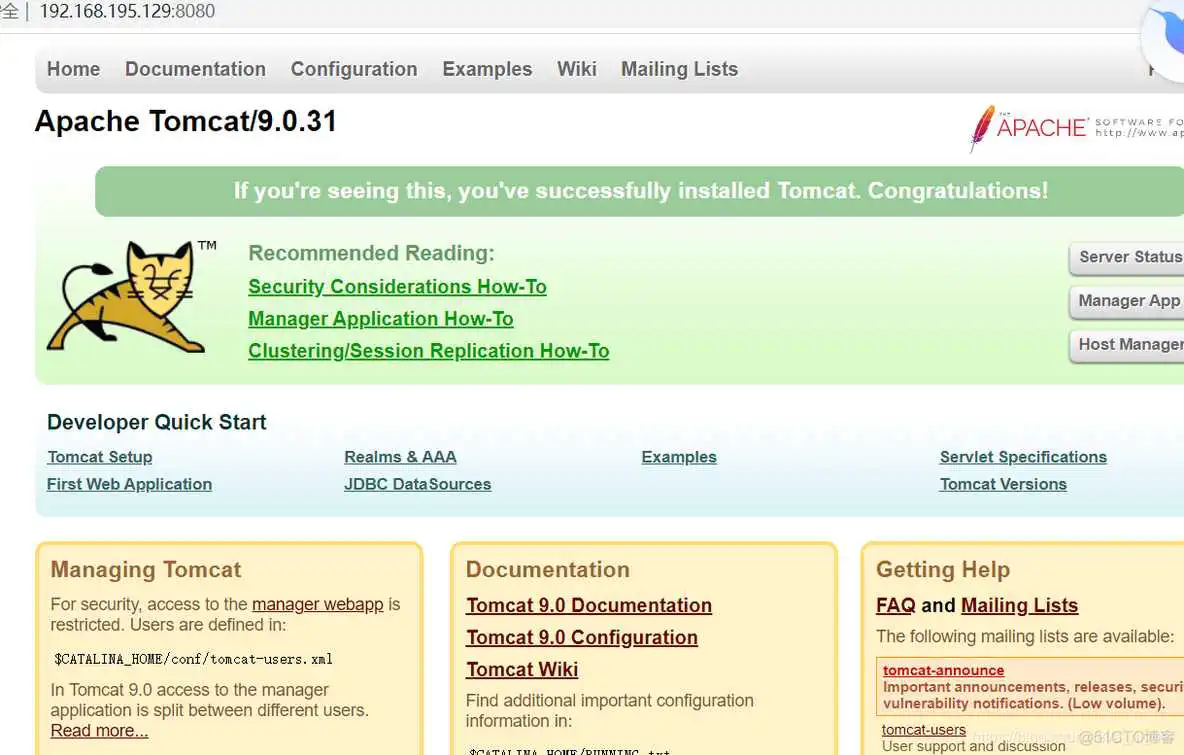
Task: Open JDBC DataSources link
Action: [418, 485]
